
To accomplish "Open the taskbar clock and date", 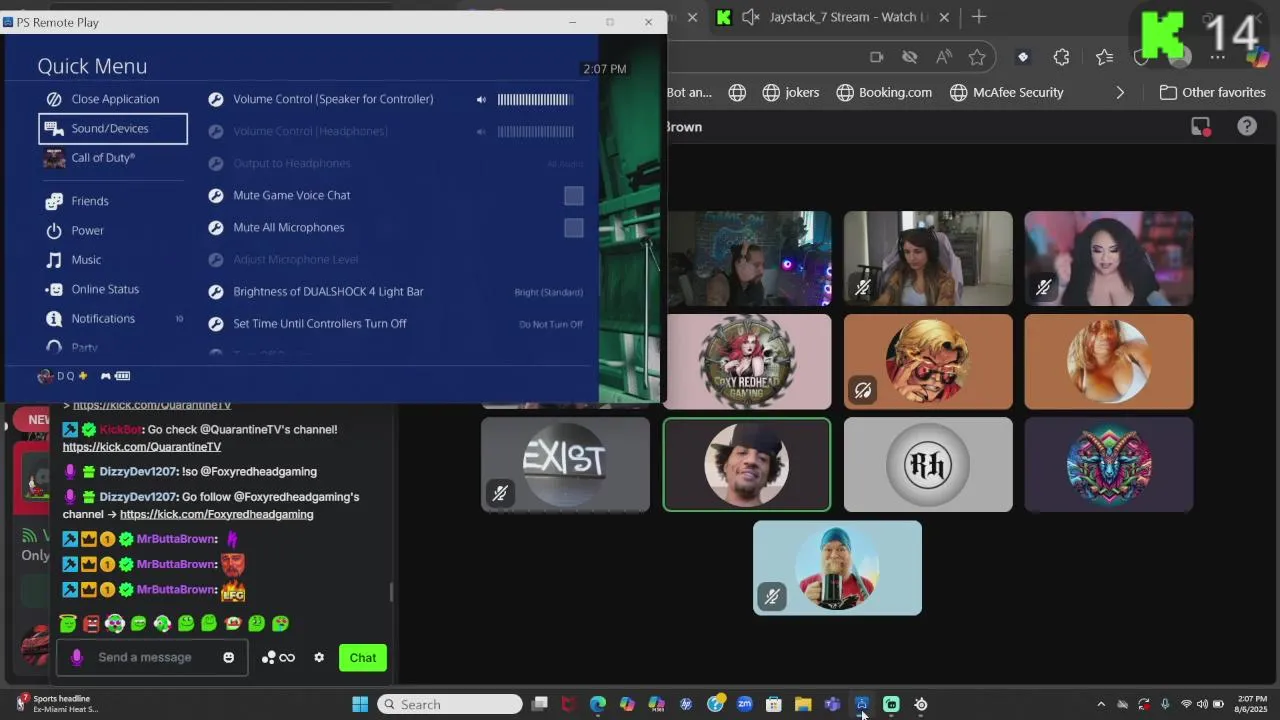I will coord(1252,704).
